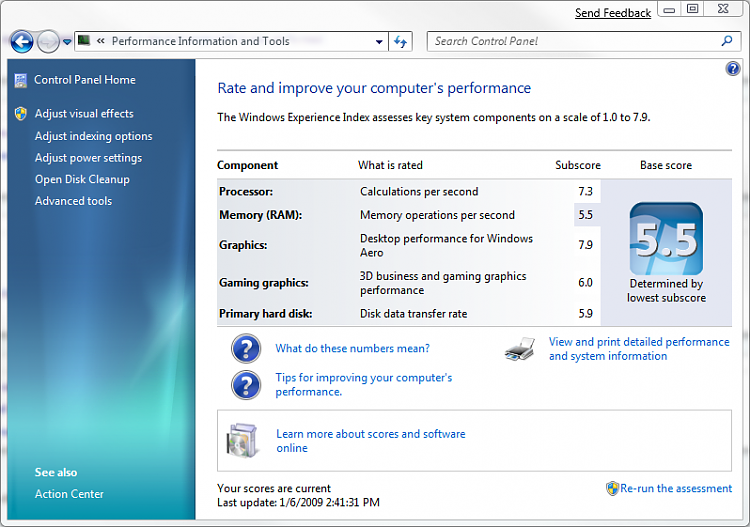750x527 pixels.
Task: Click the software box icon
Action: 242,440
